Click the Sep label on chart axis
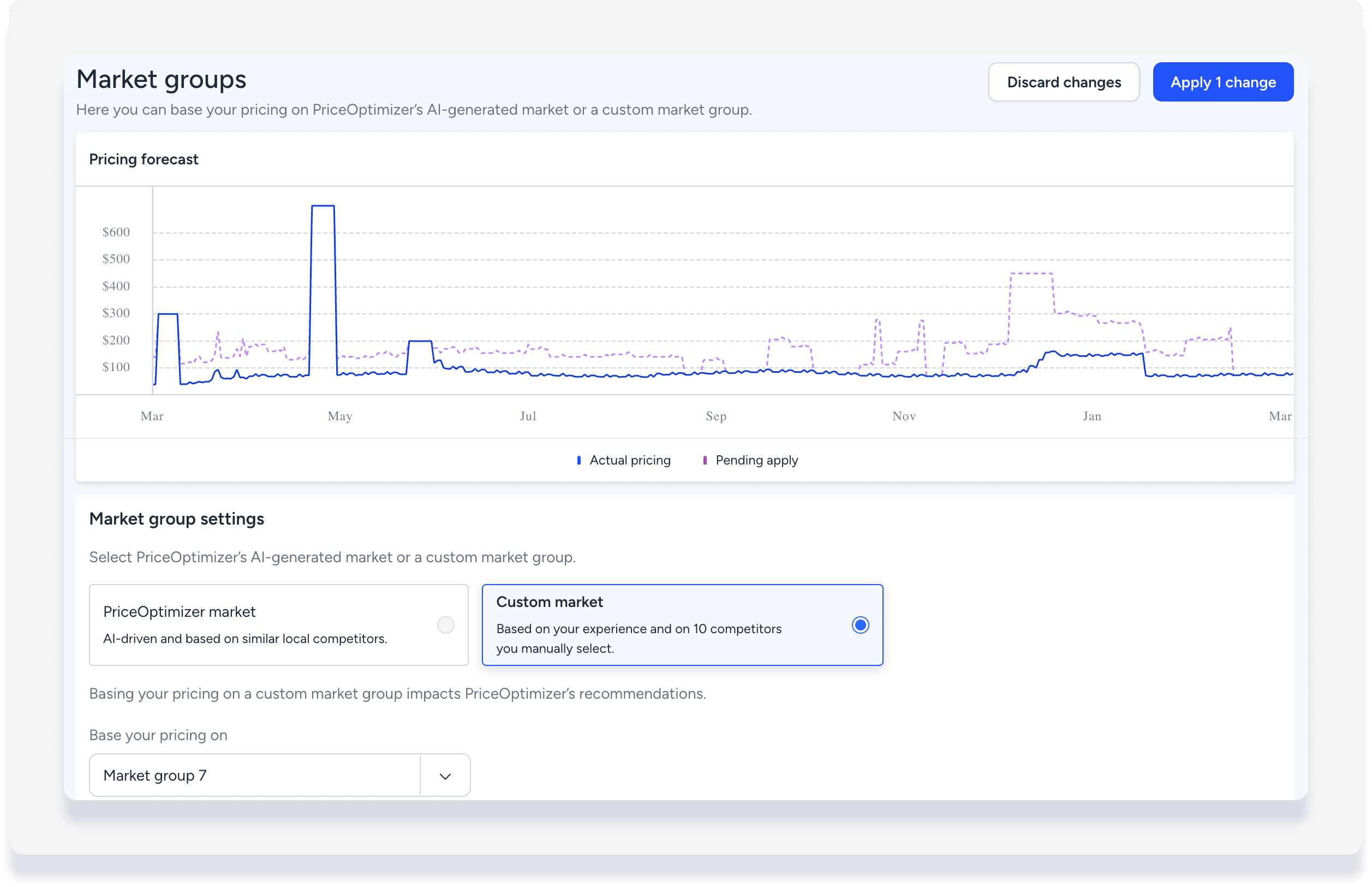1372x887 pixels. click(x=715, y=416)
